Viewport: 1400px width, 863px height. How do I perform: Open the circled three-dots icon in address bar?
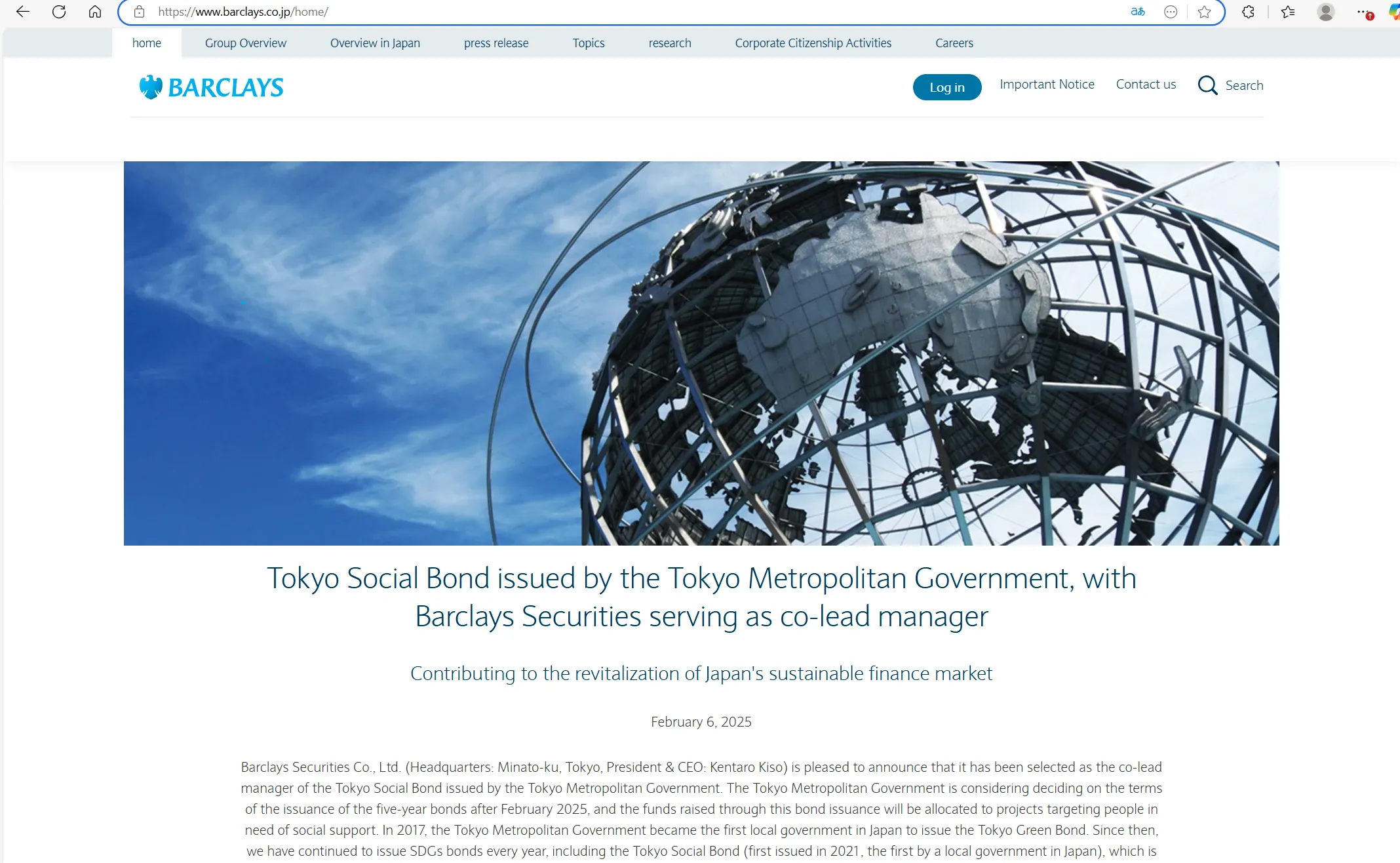pos(1171,12)
